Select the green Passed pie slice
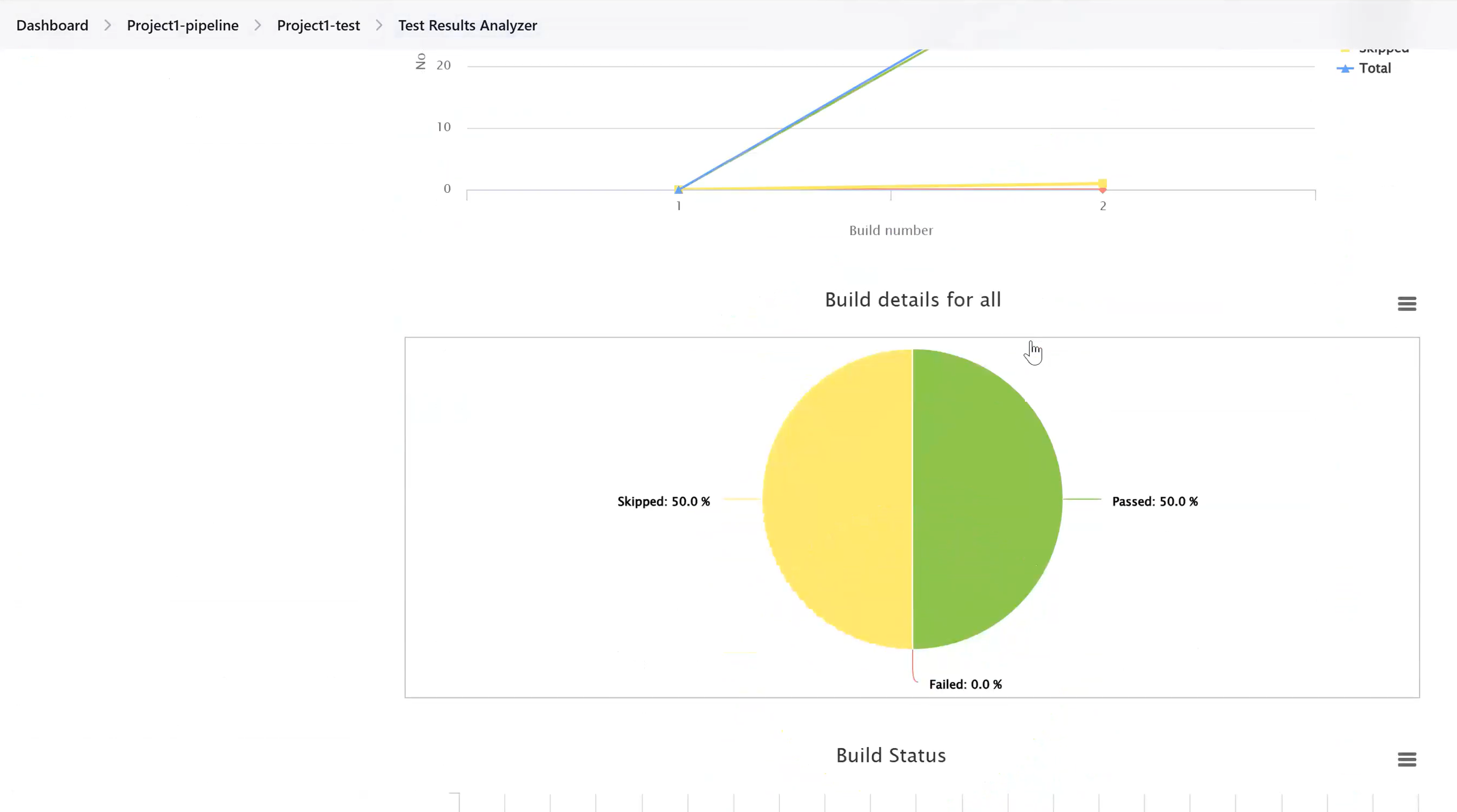The height and width of the screenshot is (812, 1457). 987,499
